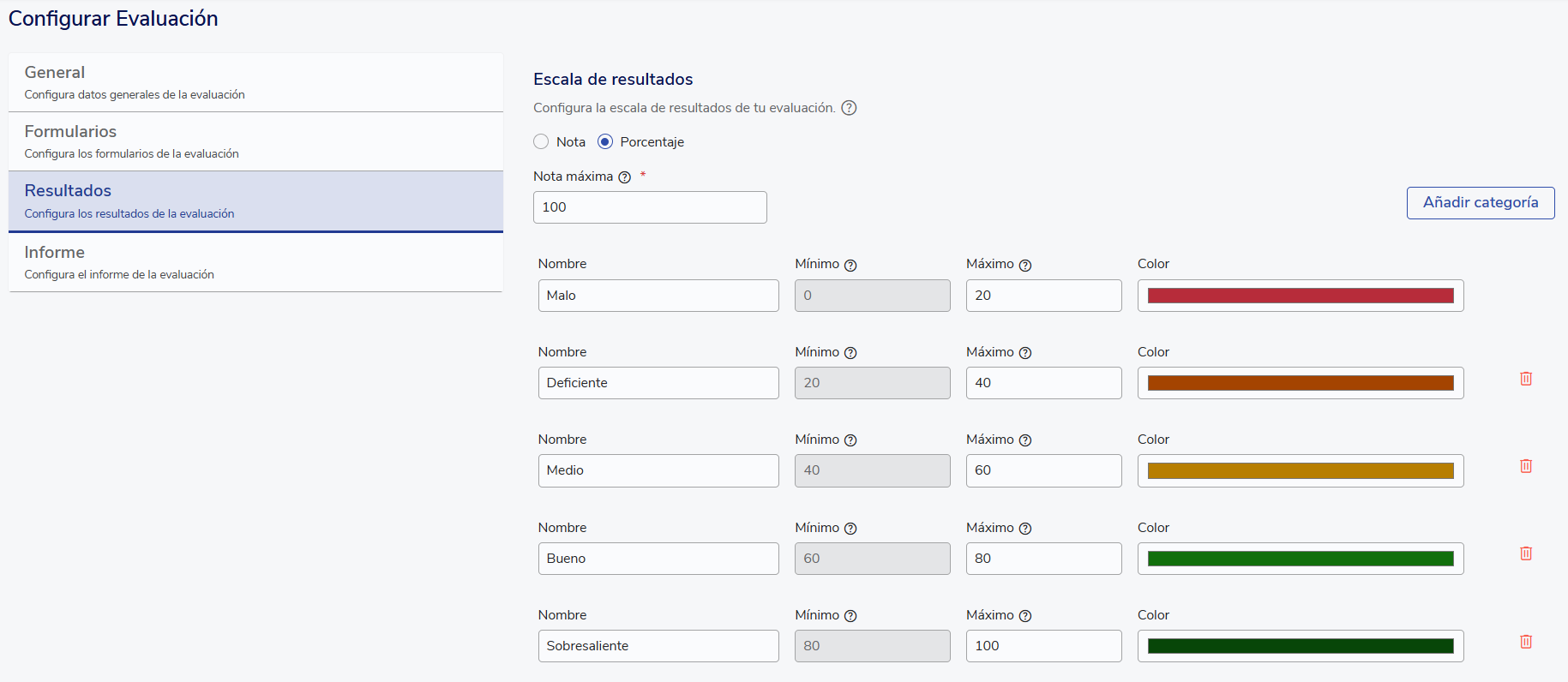Select the Nota radio option
Image resolution: width=1568 pixels, height=682 pixels.
point(541,142)
